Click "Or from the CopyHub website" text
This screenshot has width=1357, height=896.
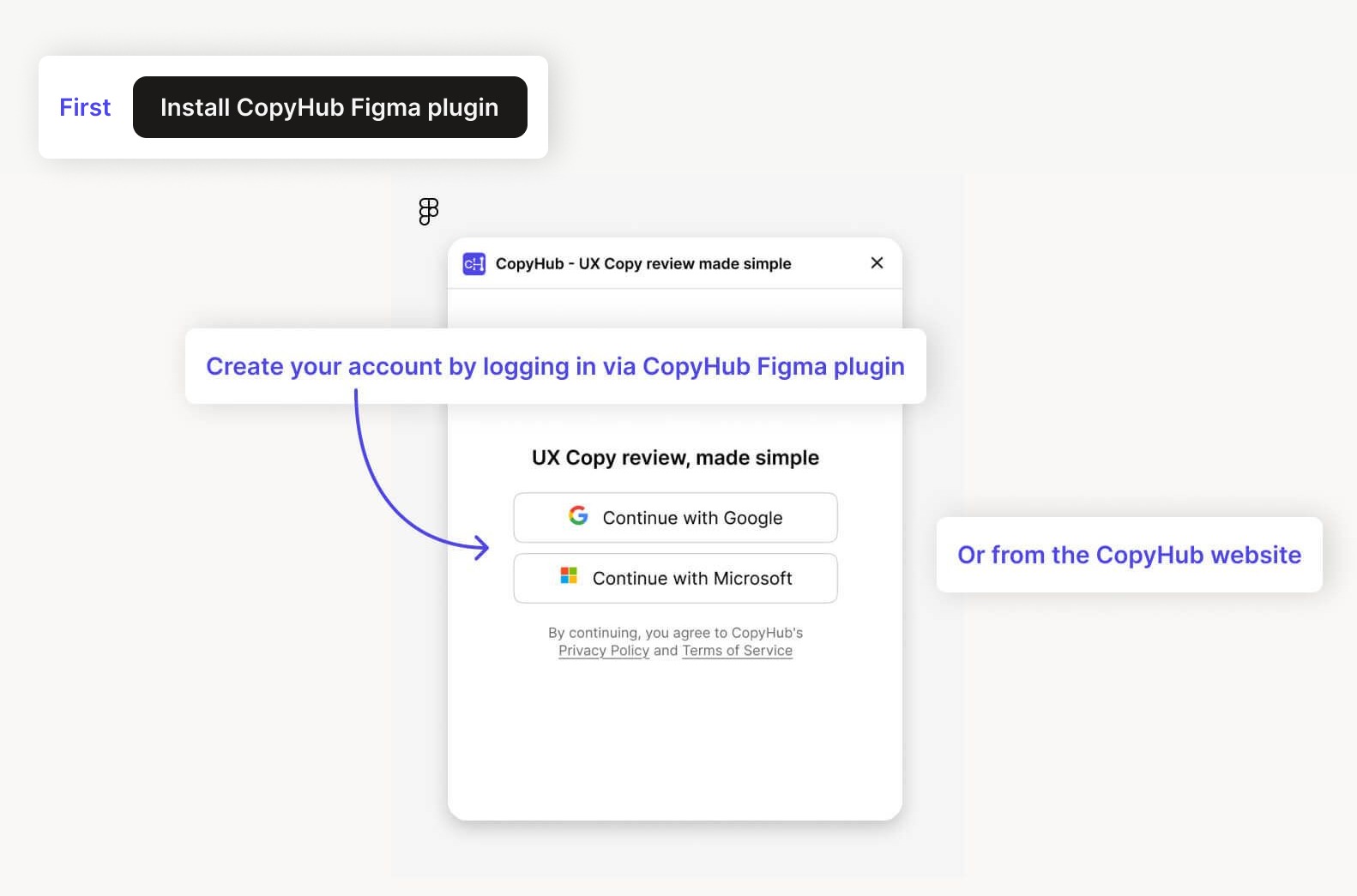pos(1130,555)
